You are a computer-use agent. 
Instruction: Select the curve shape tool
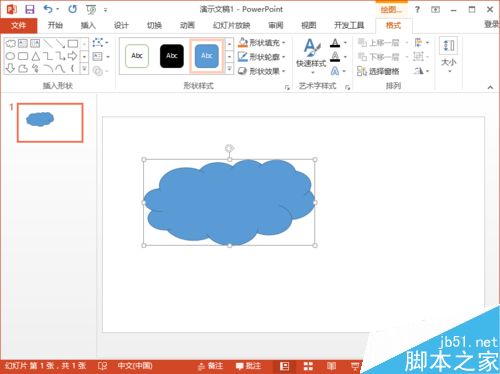coord(60,69)
